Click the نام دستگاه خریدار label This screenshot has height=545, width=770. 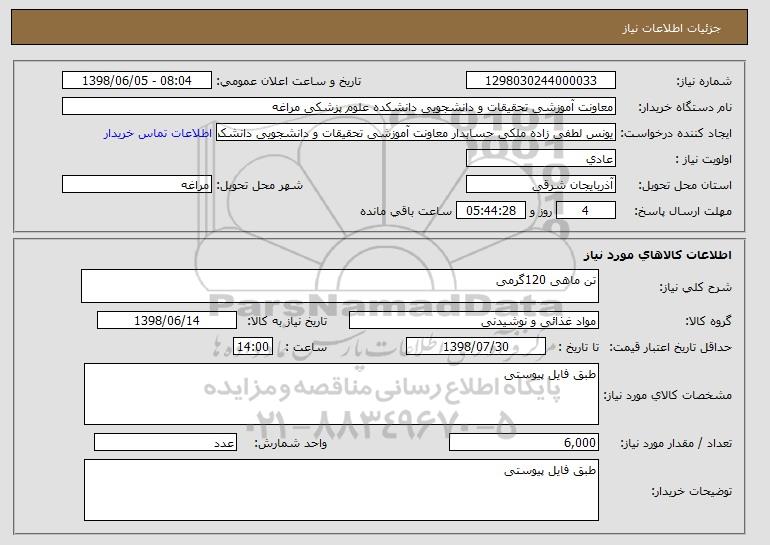685,107
